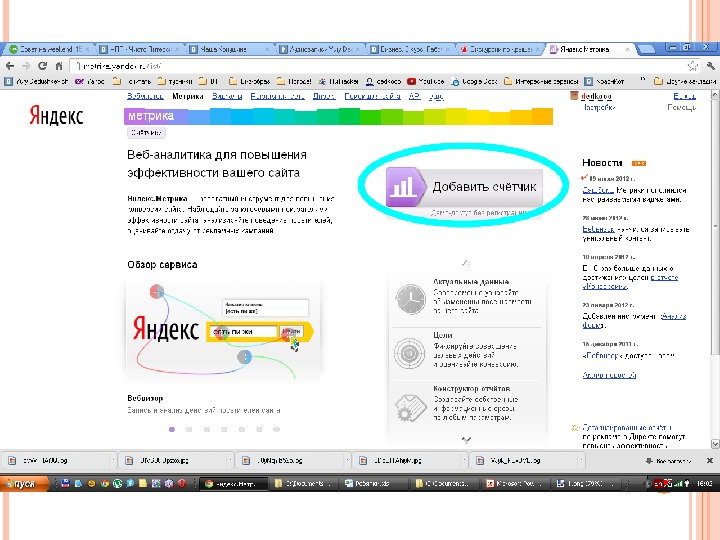Open the new tab button
720x540 pixels.
click(x=647, y=49)
